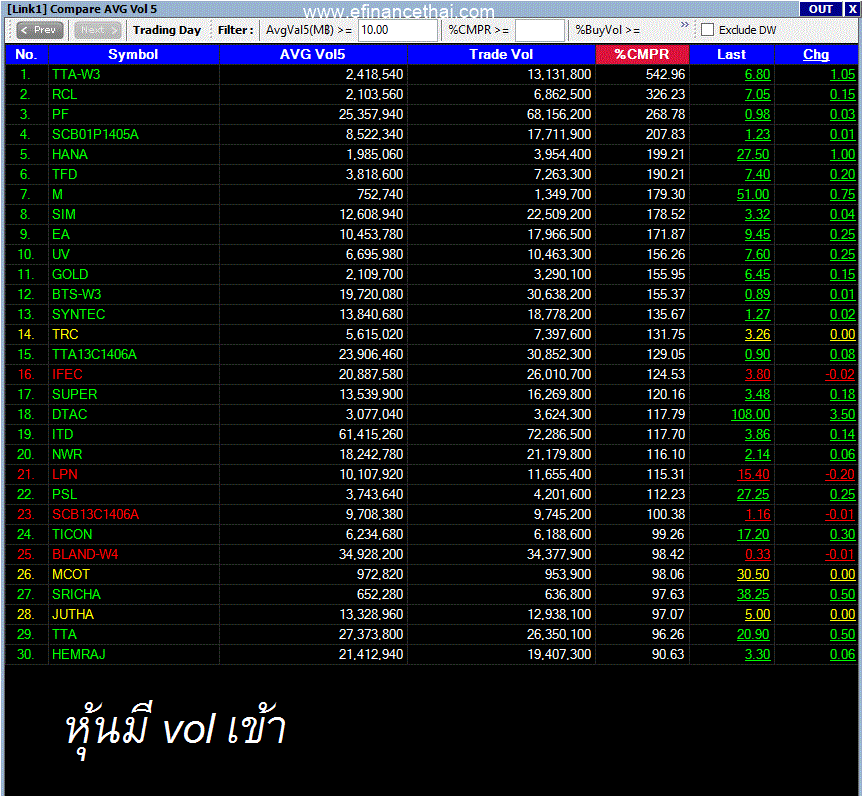Close the Compare AVG Vol 5 window
The image size is (864, 796).
pyautogui.click(x=852, y=9)
